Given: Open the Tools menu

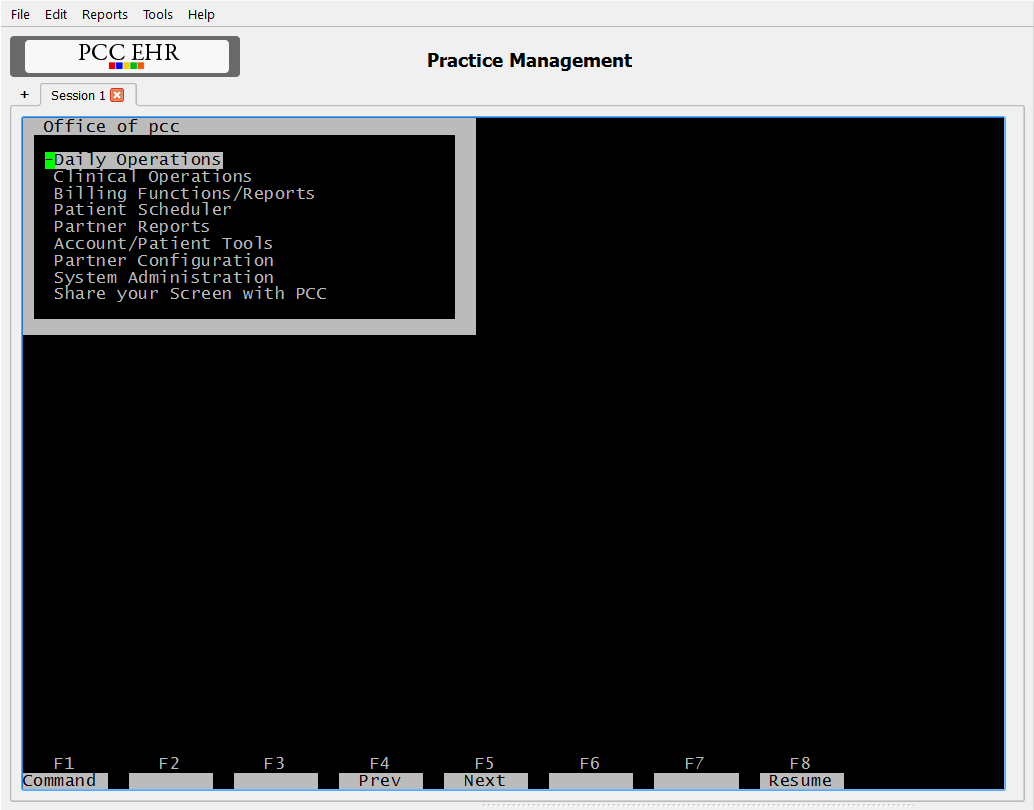Looking at the screenshot, I should coord(158,15).
